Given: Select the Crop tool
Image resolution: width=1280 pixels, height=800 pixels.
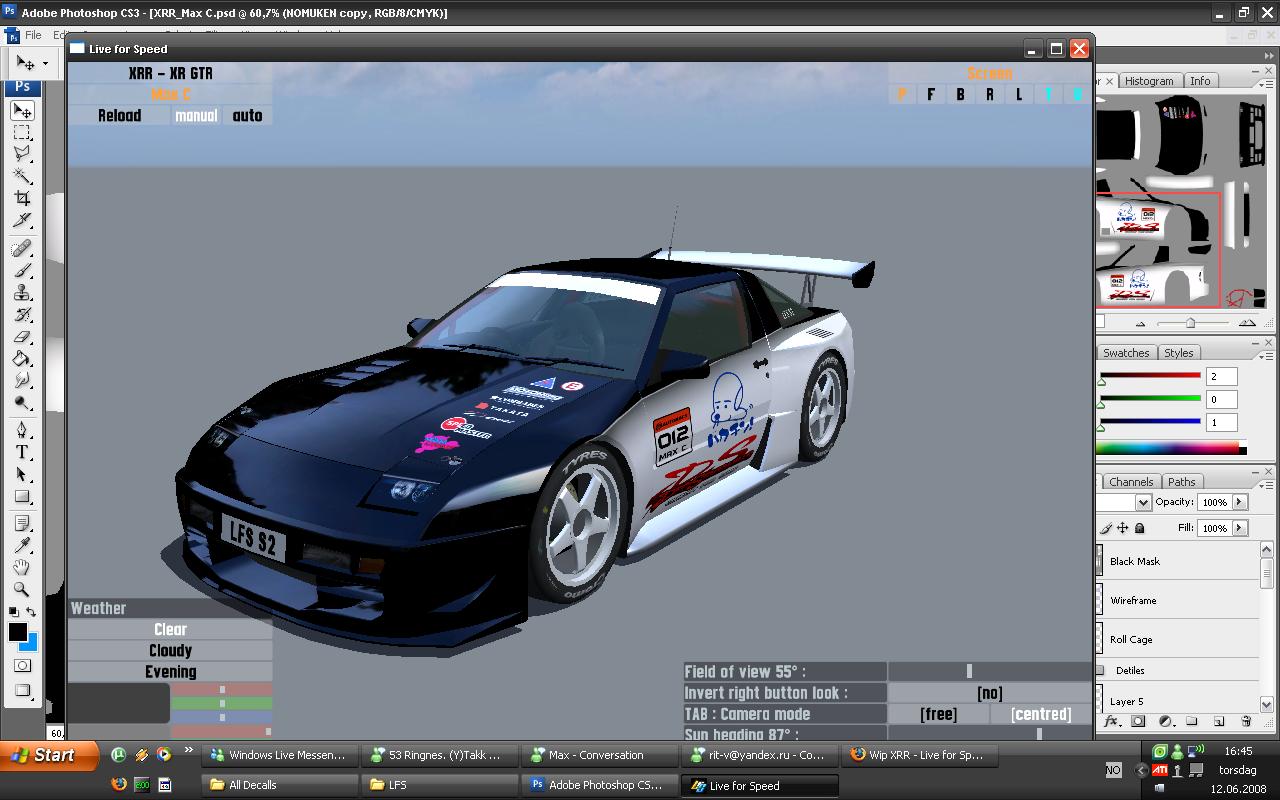Looking at the screenshot, I should pyautogui.click(x=22, y=198).
